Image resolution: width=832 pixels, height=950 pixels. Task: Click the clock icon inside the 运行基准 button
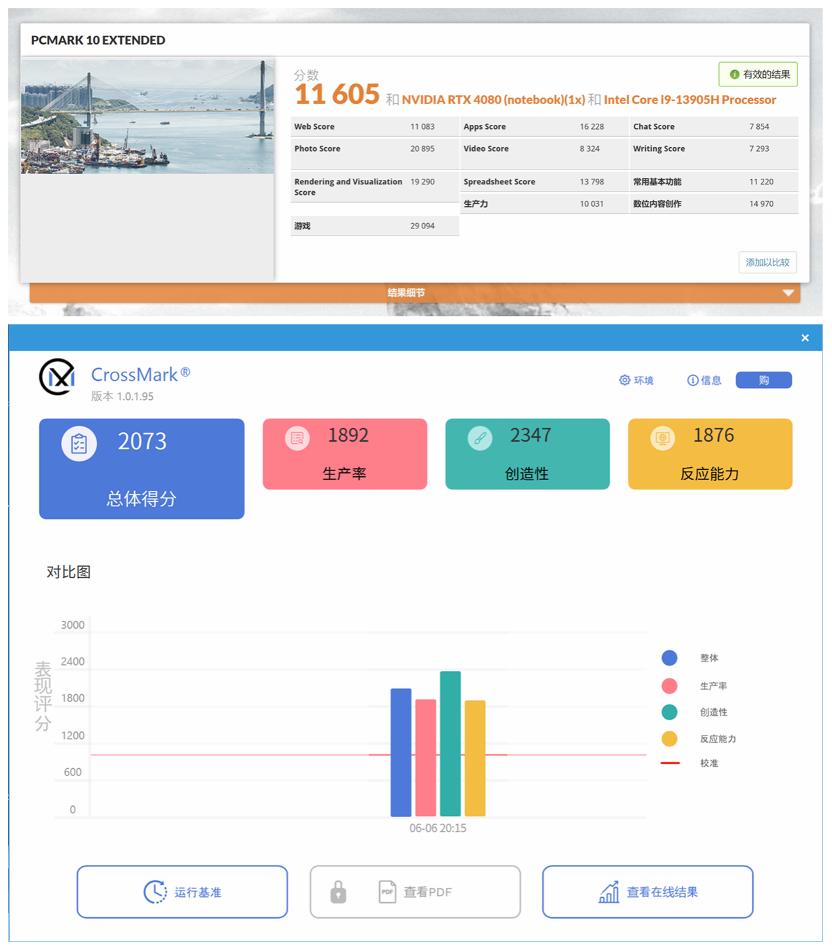156,891
